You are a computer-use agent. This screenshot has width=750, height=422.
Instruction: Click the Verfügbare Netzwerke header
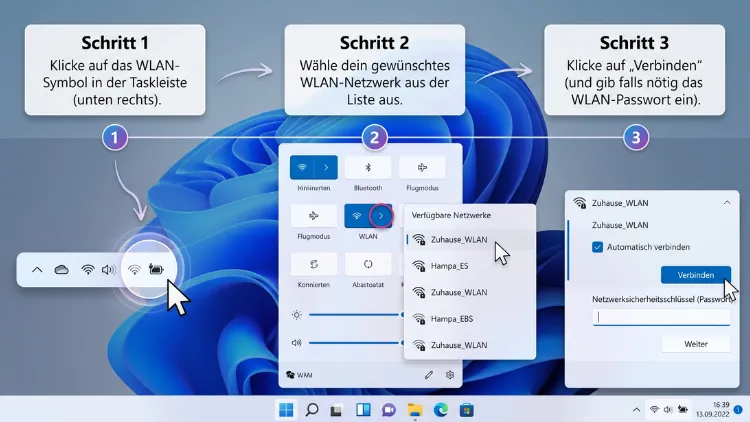(451, 215)
